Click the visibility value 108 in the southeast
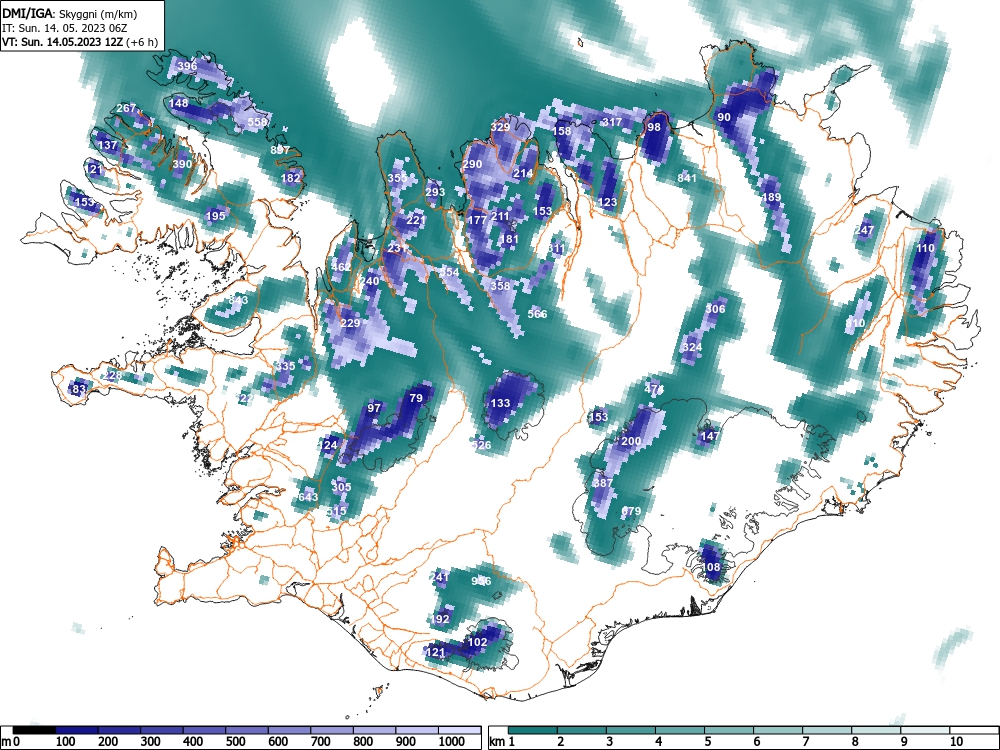The height and width of the screenshot is (750, 1000). coord(710,567)
